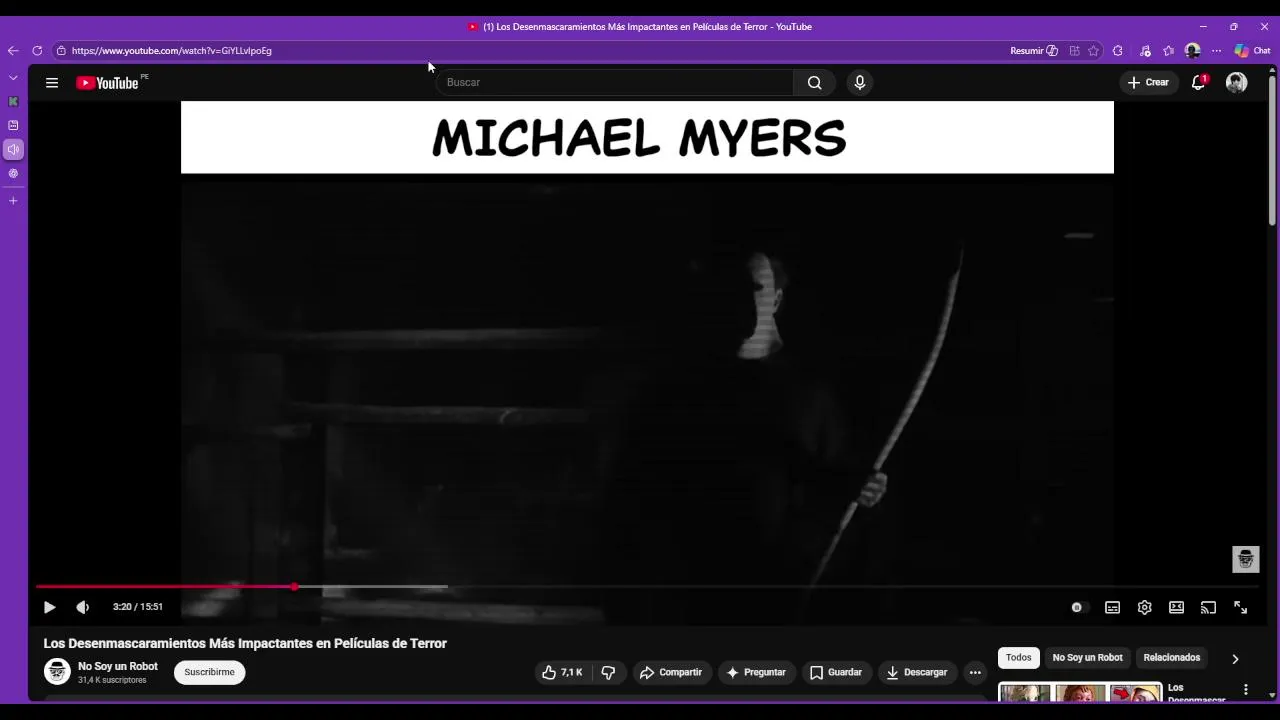Click the Preguntar button
This screenshot has height=720, width=1280.
tap(756, 673)
